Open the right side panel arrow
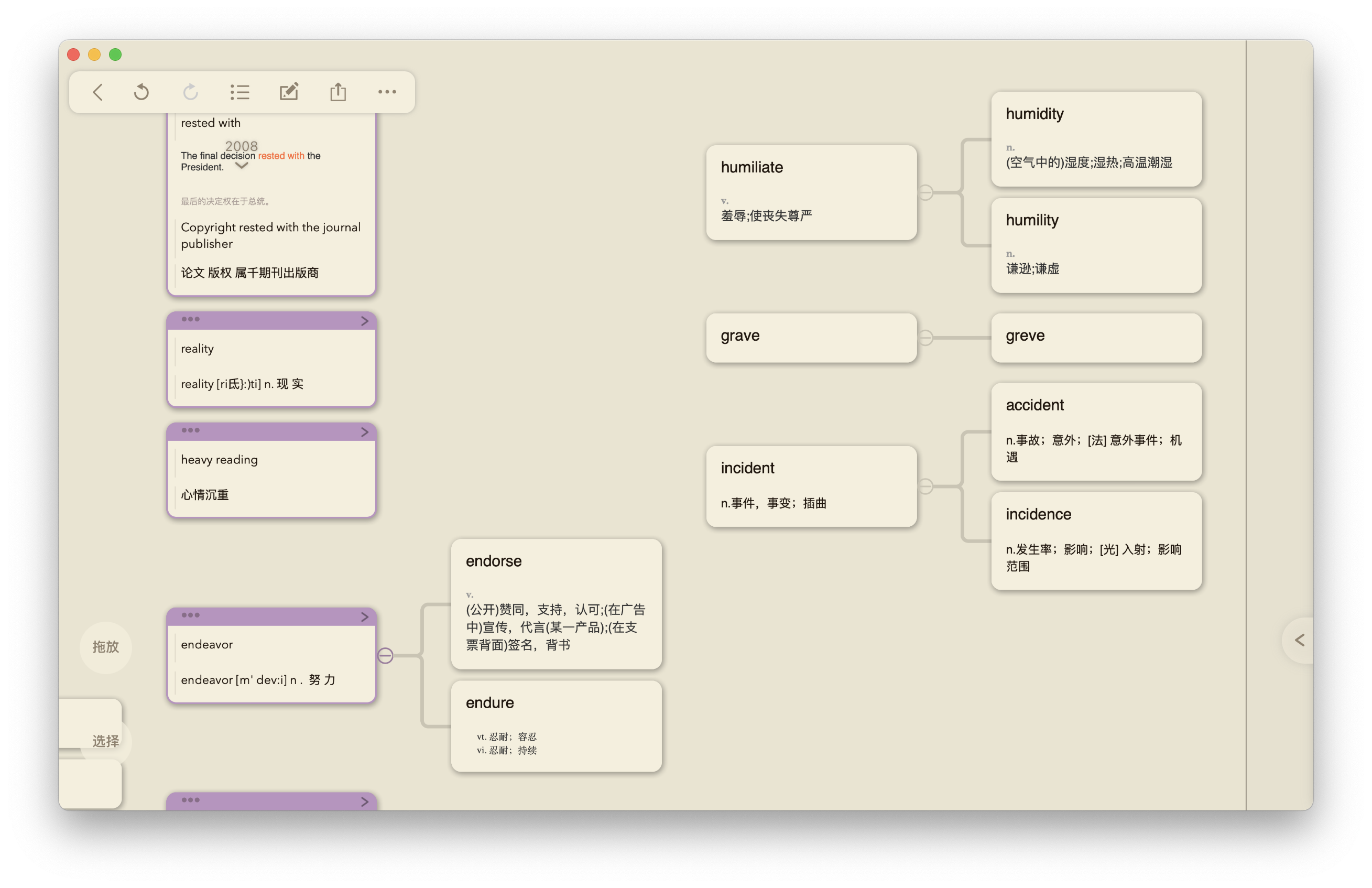1372x888 pixels. 1299,640
